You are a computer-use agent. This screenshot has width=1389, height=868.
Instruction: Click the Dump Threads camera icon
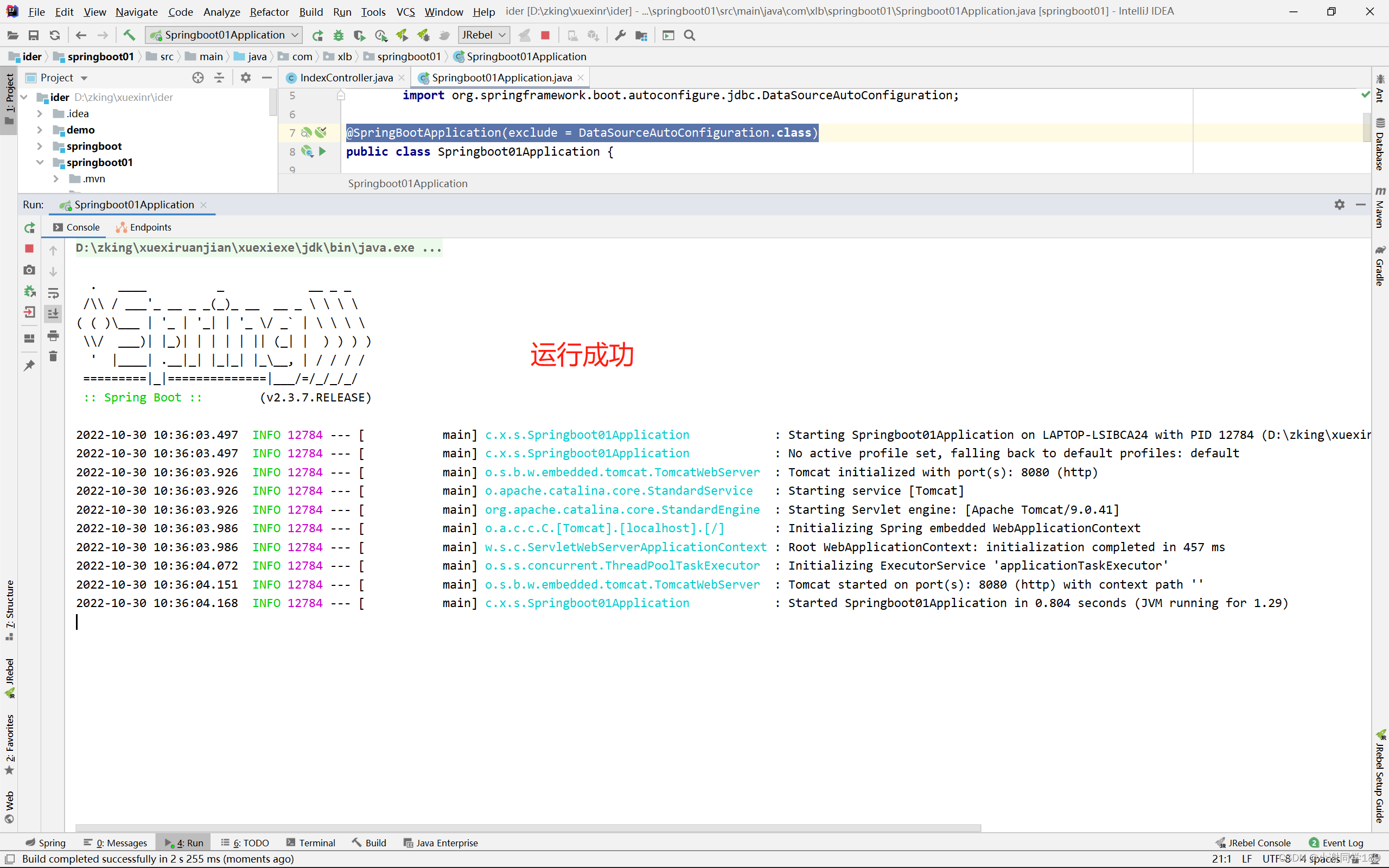29,270
